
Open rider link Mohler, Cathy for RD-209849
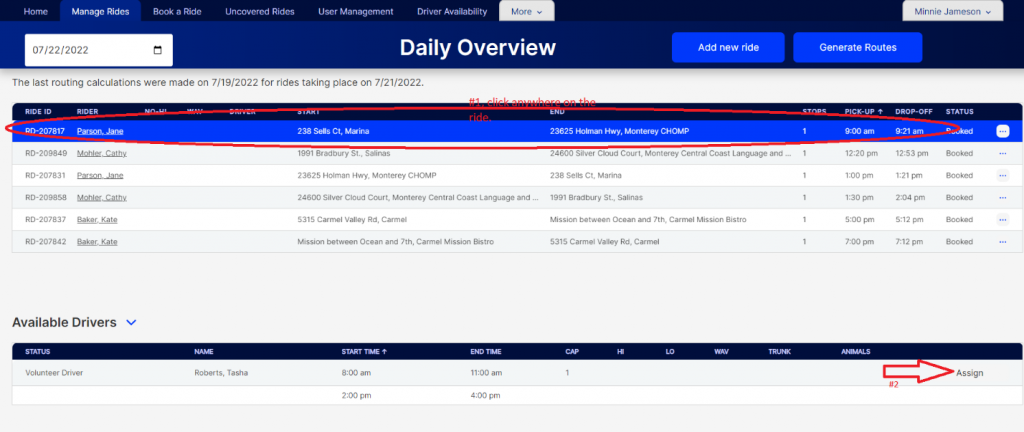tap(101, 153)
